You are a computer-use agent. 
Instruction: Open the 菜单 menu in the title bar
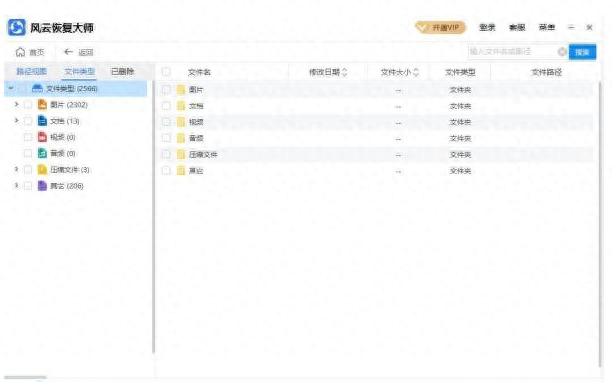tap(547, 27)
